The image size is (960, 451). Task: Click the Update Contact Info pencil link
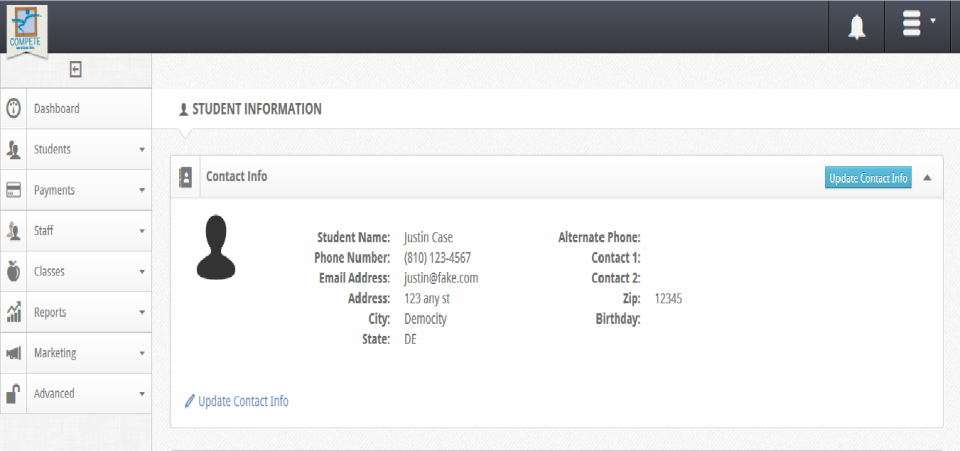coord(237,401)
